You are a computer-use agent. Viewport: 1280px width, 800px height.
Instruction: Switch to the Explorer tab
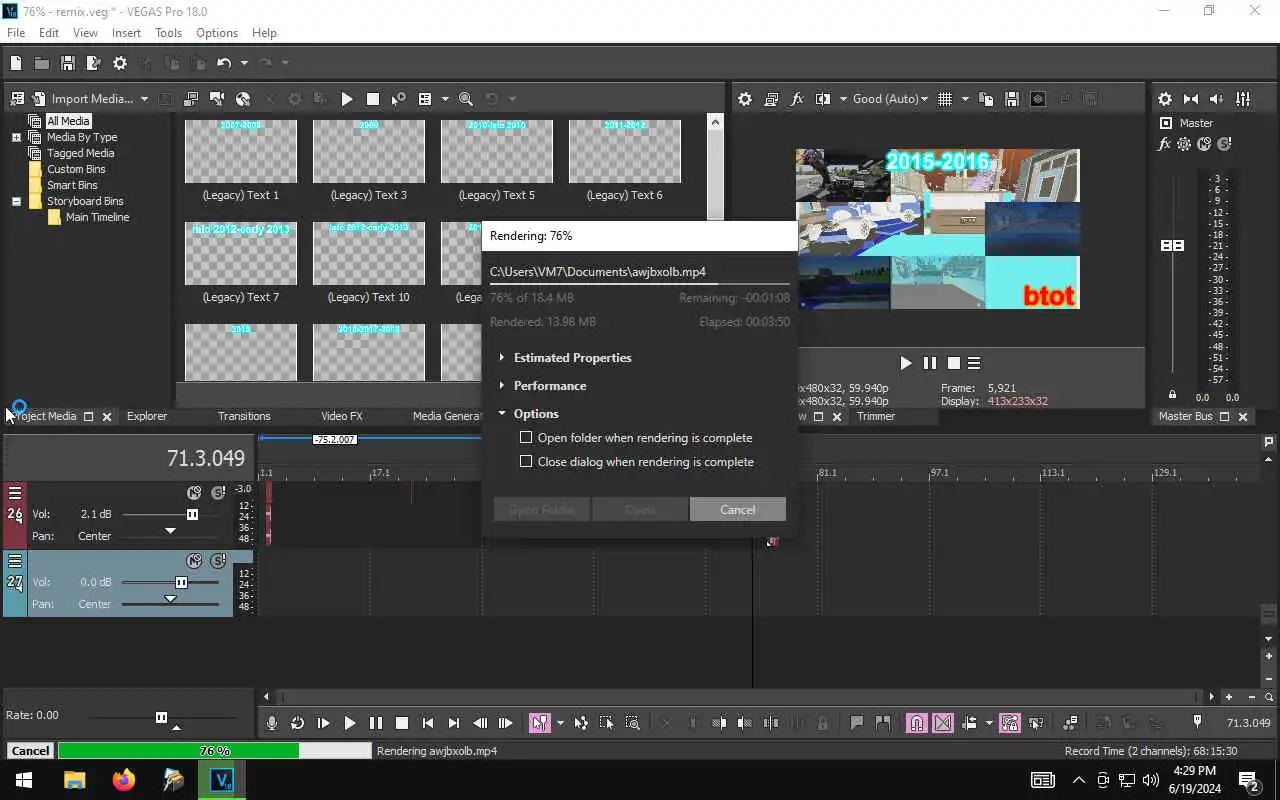[147, 416]
